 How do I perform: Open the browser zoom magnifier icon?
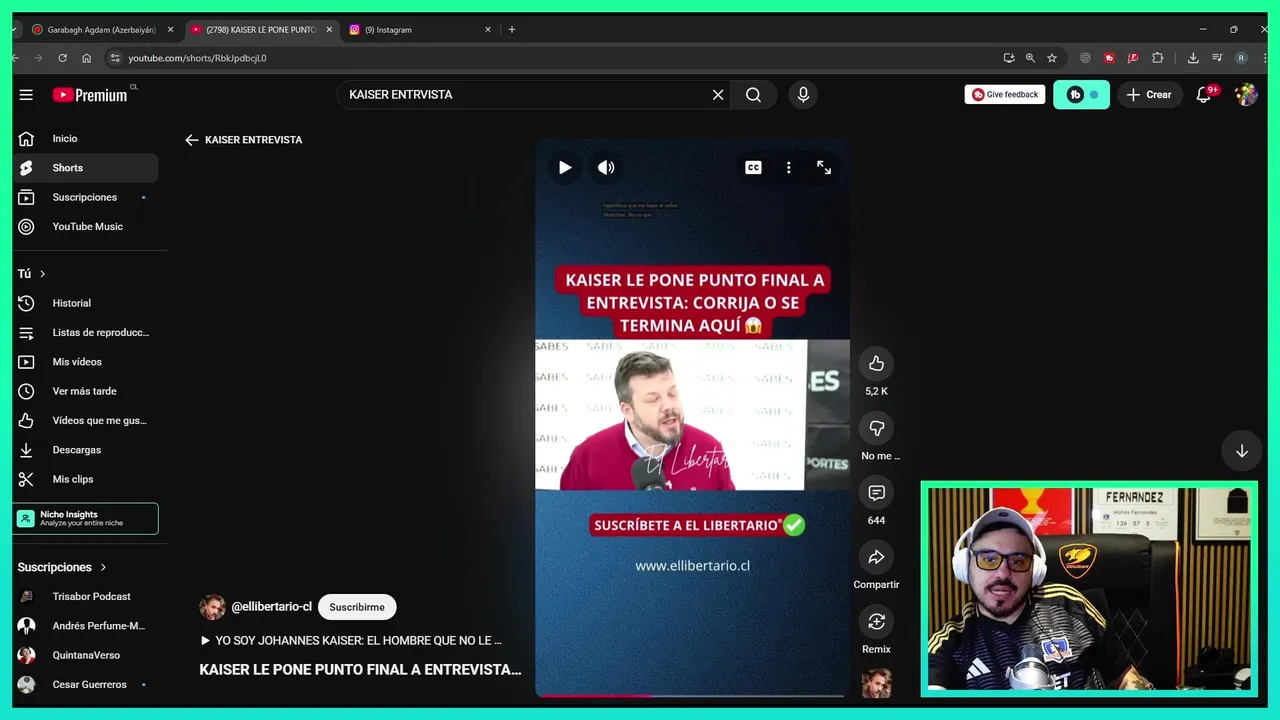pyautogui.click(x=1030, y=58)
